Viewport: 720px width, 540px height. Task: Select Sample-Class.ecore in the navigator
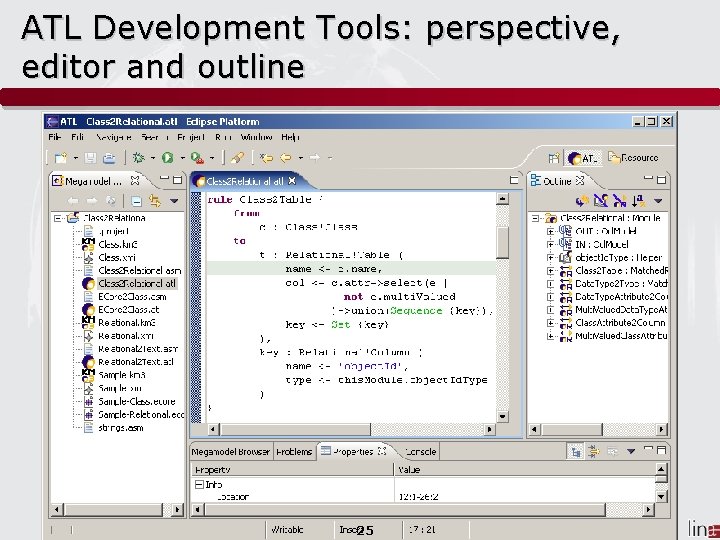(x=137, y=401)
